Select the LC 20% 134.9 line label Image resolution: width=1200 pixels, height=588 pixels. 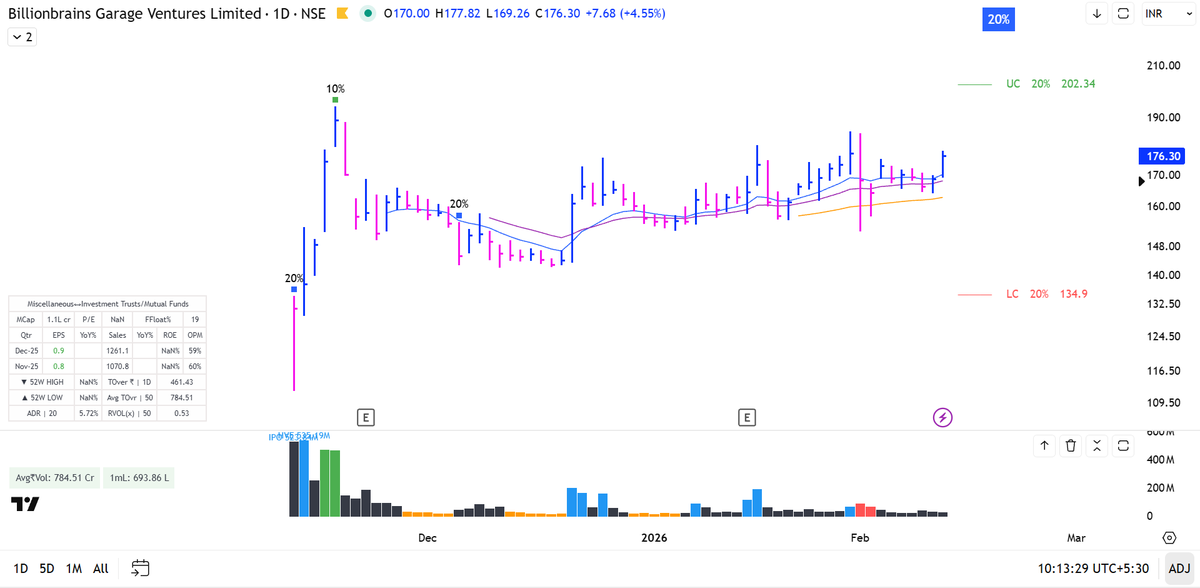pyautogui.click(x=1047, y=294)
